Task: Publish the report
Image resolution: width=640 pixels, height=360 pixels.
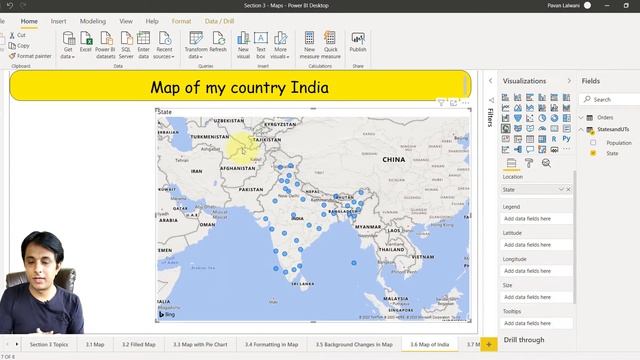Action: (x=358, y=42)
